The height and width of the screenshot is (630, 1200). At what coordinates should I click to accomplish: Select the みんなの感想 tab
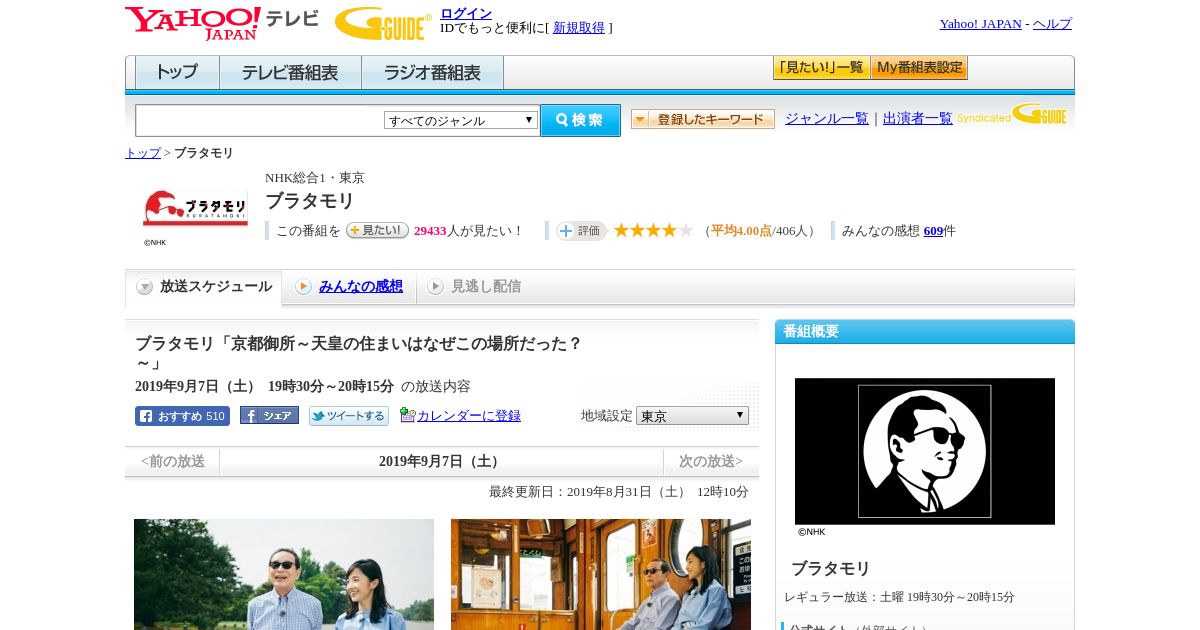349,287
